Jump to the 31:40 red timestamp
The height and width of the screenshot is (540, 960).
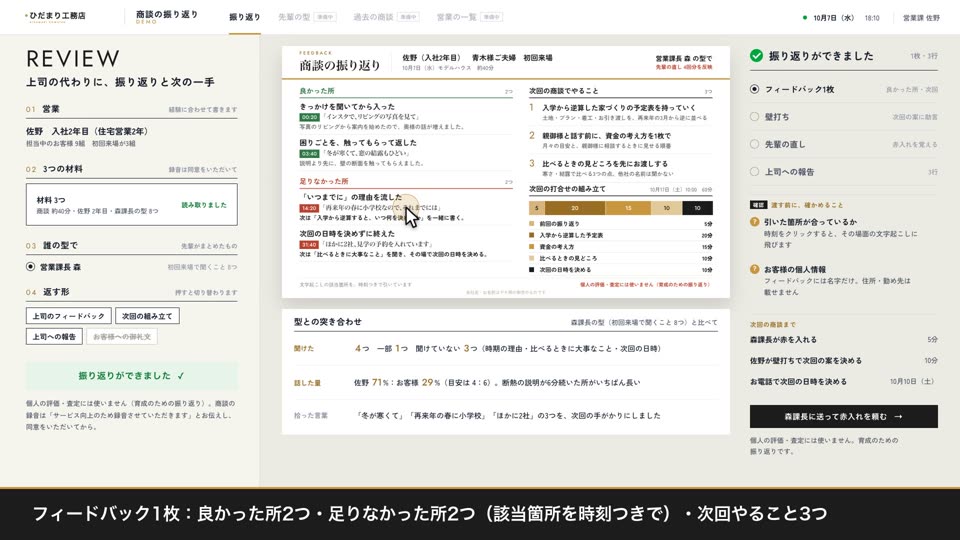pos(309,244)
